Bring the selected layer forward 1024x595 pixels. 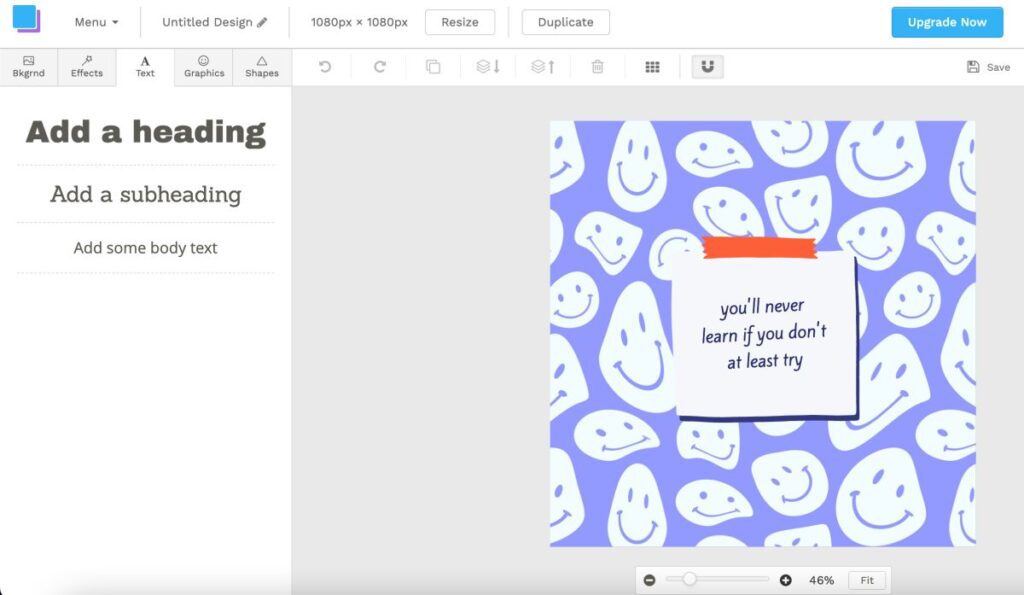click(545, 67)
